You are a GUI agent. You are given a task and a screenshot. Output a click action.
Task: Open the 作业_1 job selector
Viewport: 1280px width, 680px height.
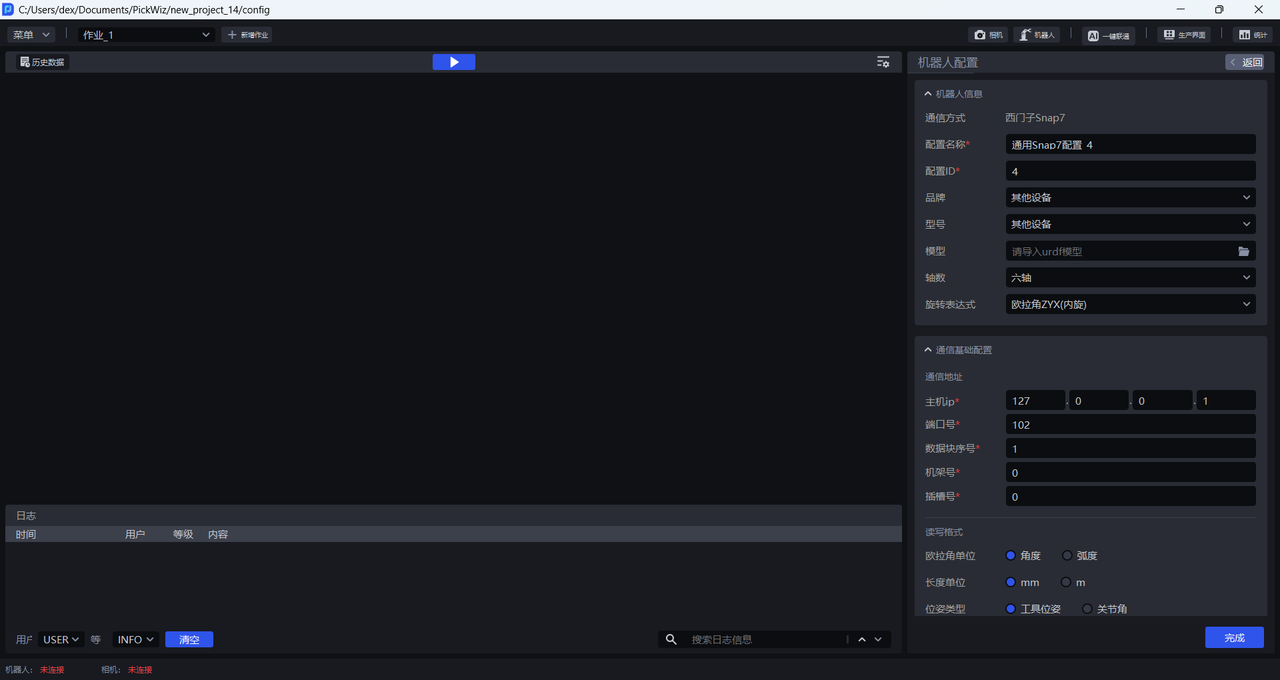point(146,35)
